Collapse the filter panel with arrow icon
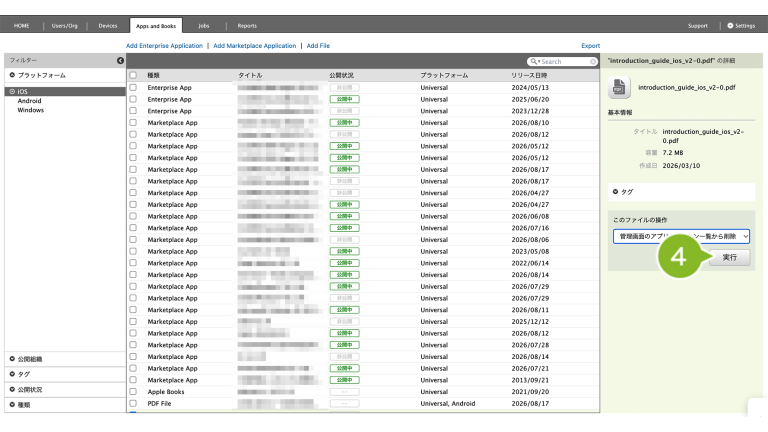This screenshot has height=432, width=768. tap(120, 60)
